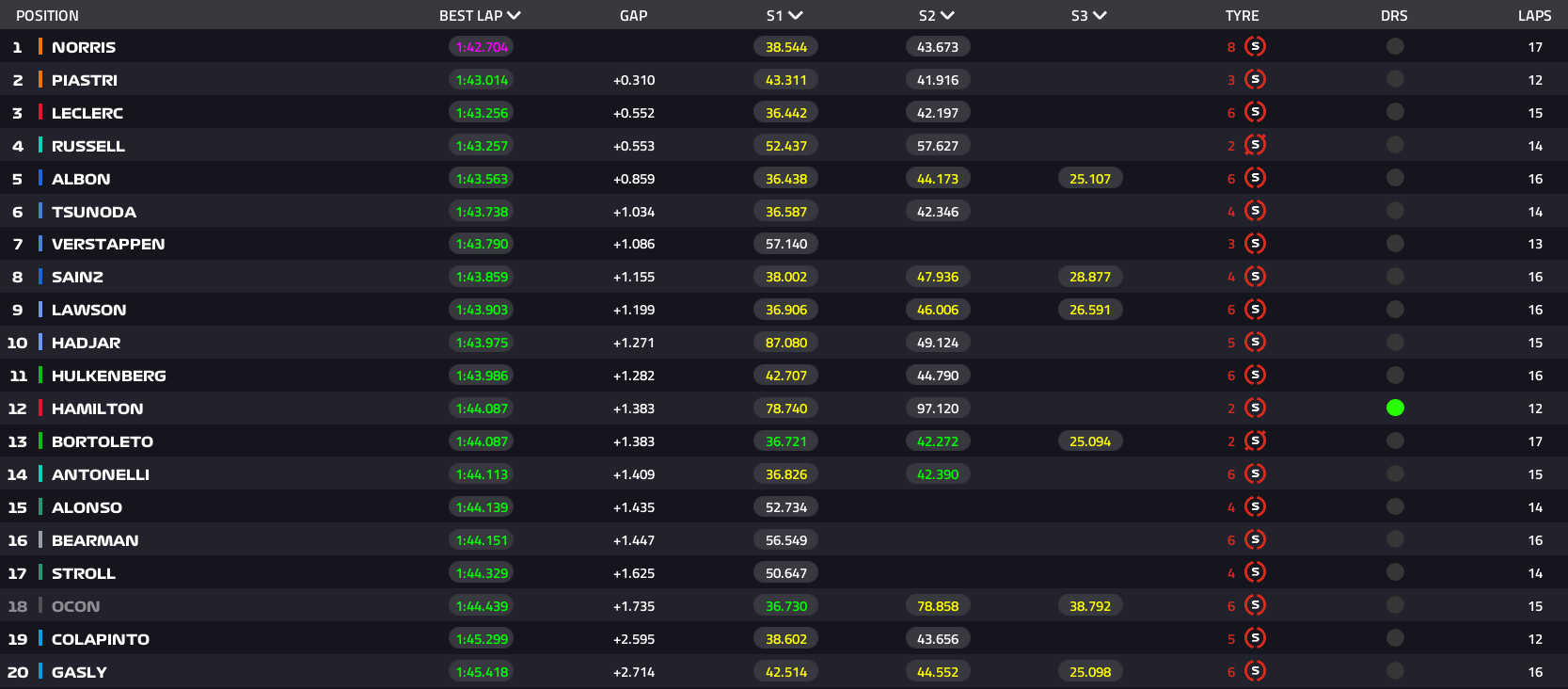Click the LAPS column header
The image size is (1568, 689).
click(1534, 16)
